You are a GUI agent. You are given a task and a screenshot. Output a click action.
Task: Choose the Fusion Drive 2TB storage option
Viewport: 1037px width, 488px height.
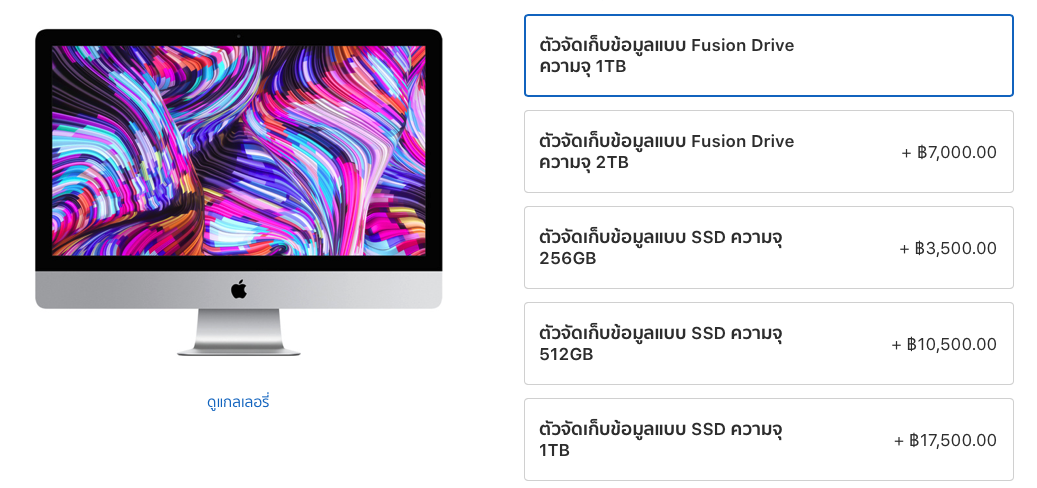(768, 151)
